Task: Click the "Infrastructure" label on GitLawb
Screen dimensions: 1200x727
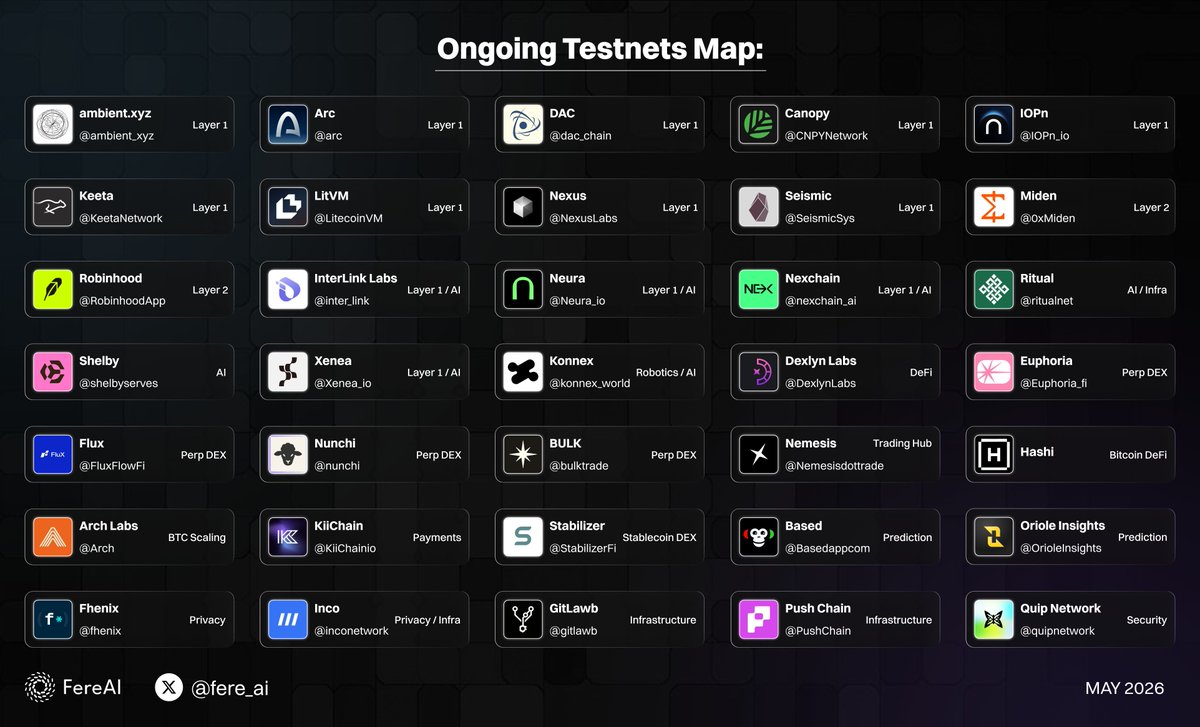Action: click(x=663, y=620)
